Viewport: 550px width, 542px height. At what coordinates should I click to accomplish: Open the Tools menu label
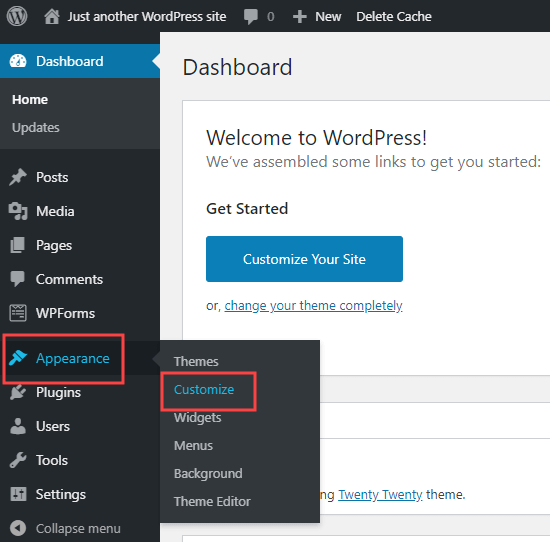click(52, 460)
